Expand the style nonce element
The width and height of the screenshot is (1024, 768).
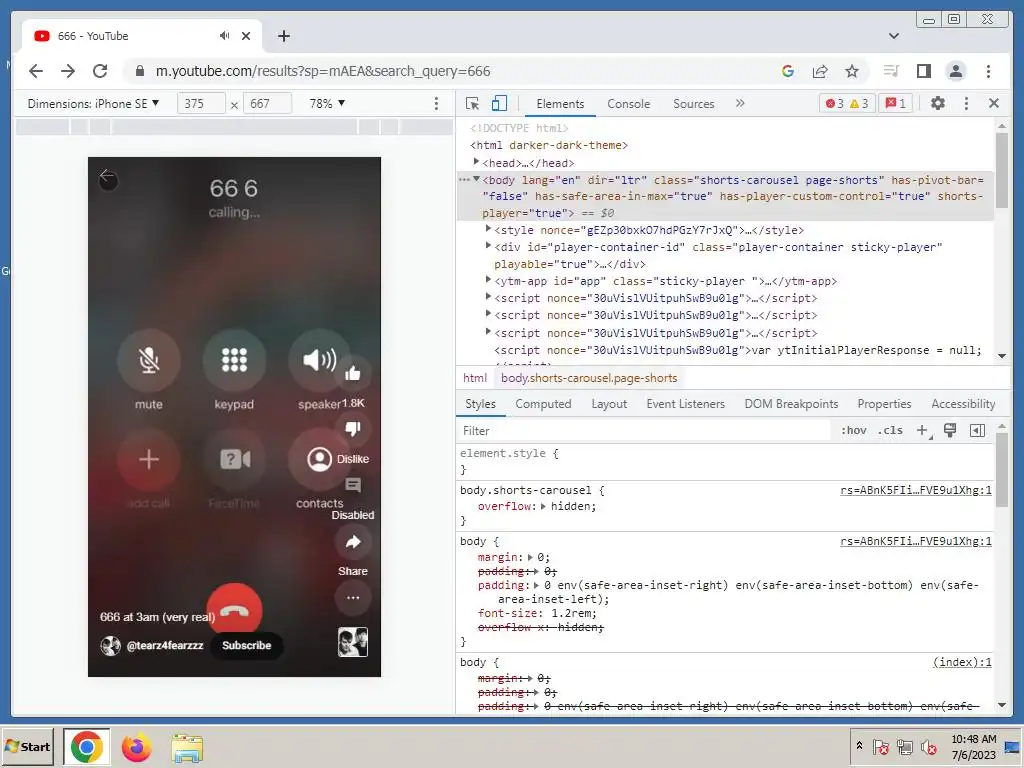click(x=488, y=229)
